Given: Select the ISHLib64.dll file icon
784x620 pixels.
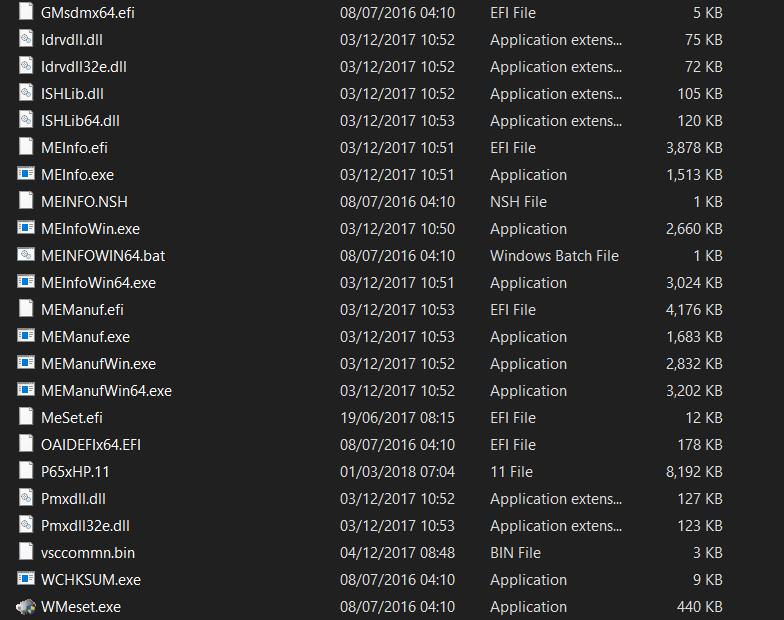Looking at the screenshot, I should click(26, 121).
